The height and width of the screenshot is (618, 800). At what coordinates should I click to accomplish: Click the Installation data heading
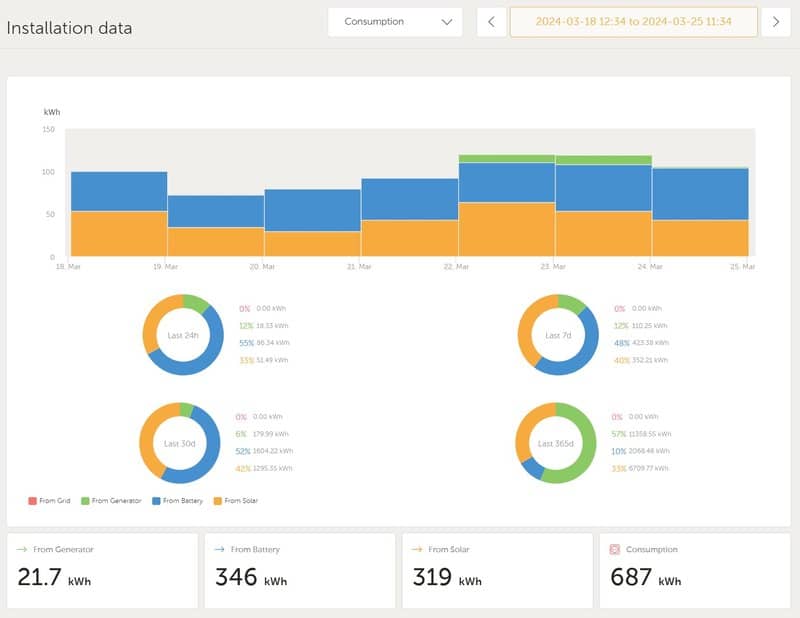[69, 28]
